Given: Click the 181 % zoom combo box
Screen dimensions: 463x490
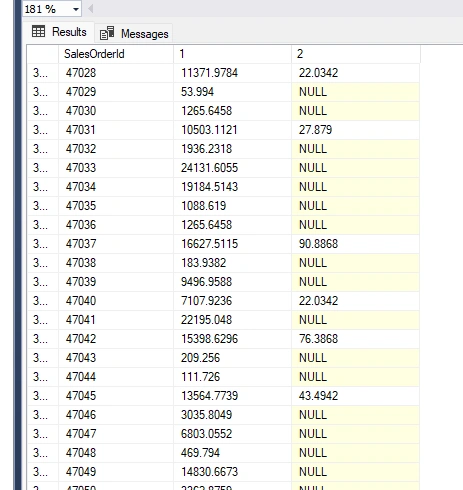Looking at the screenshot, I should [x=52, y=9].
